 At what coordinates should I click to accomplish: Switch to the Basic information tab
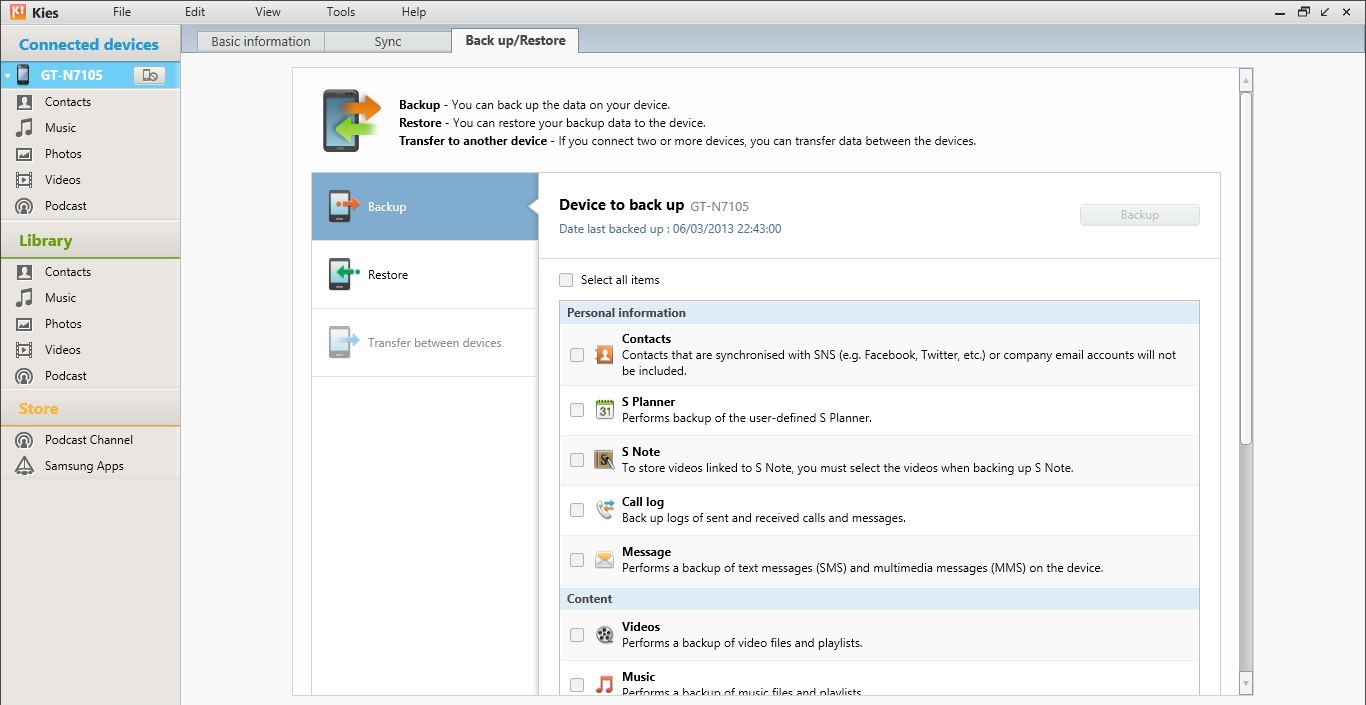[x=261, y=41]
